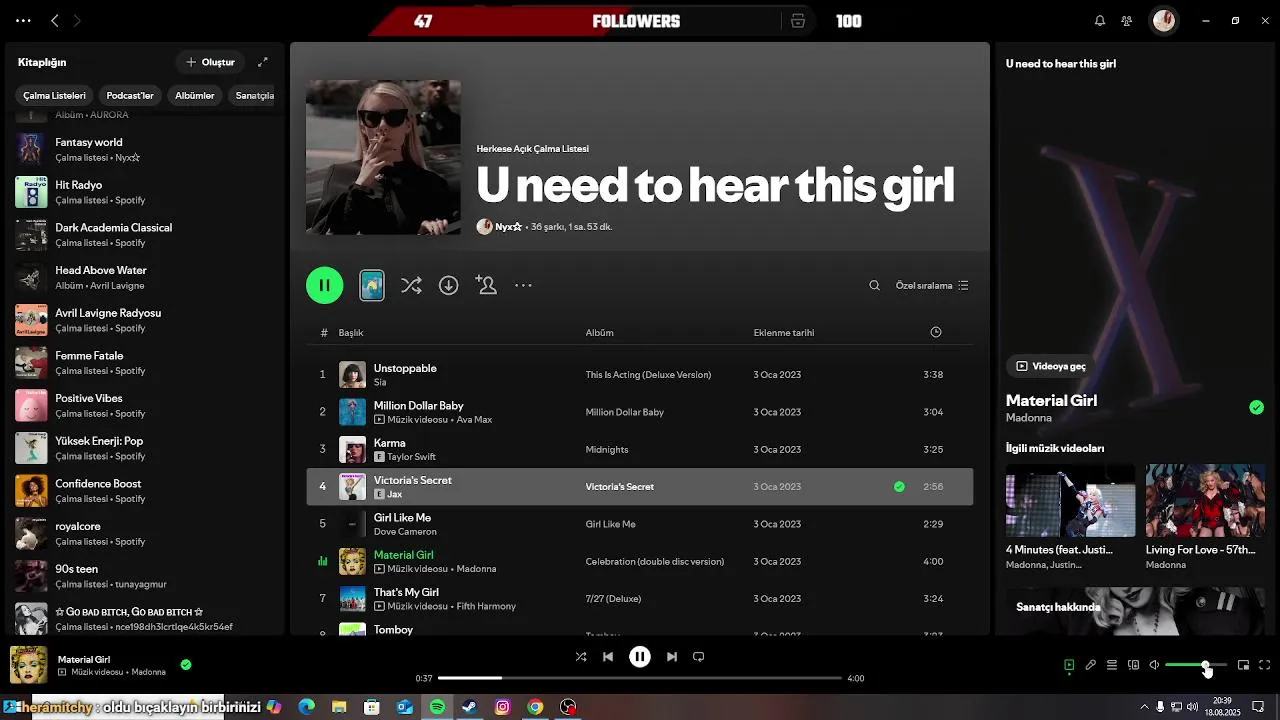Open Dark Academia Classical playlist
The image size is (1280, 720).
pos(145,235)
